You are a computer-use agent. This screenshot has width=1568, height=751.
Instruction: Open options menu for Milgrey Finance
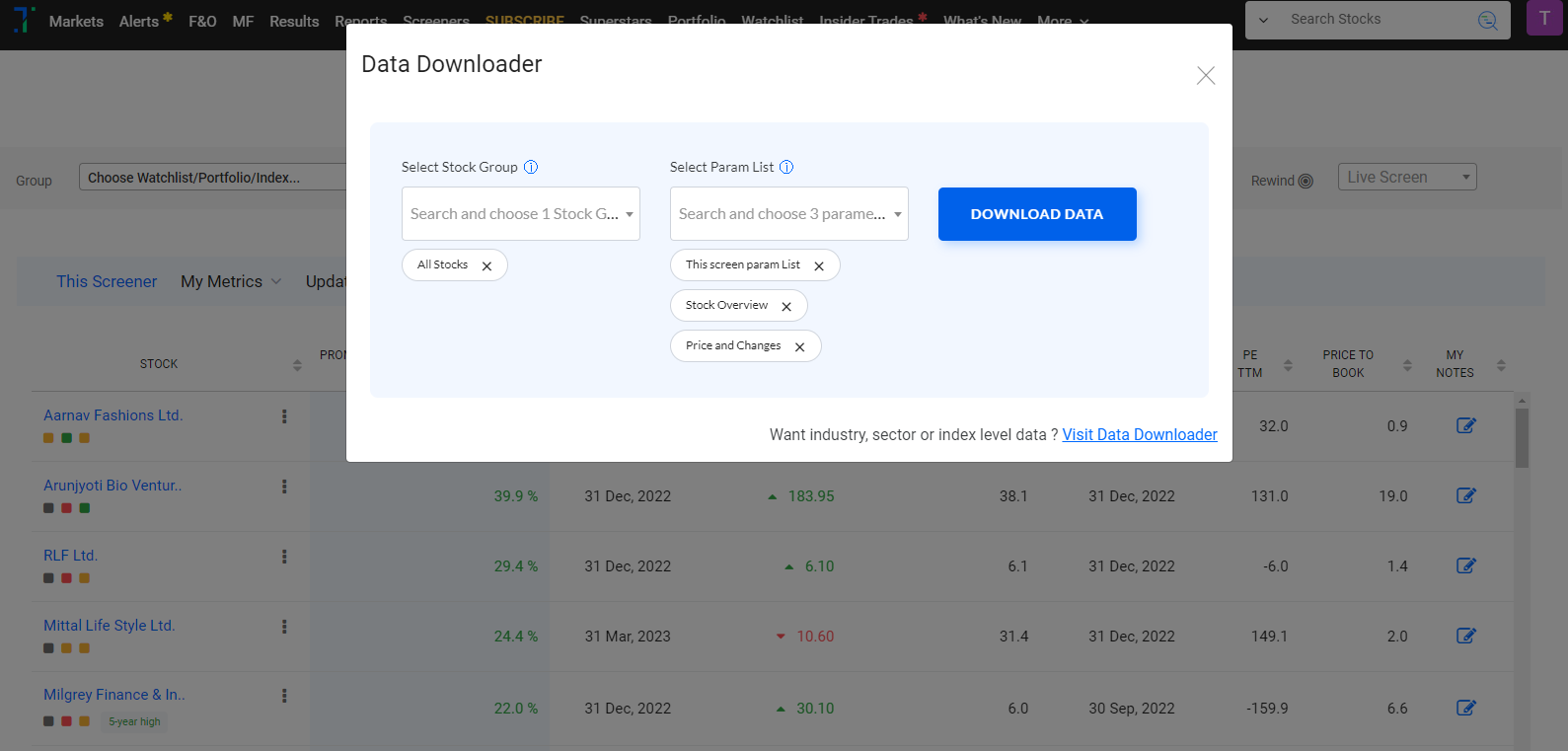click(x=284, y=696)
